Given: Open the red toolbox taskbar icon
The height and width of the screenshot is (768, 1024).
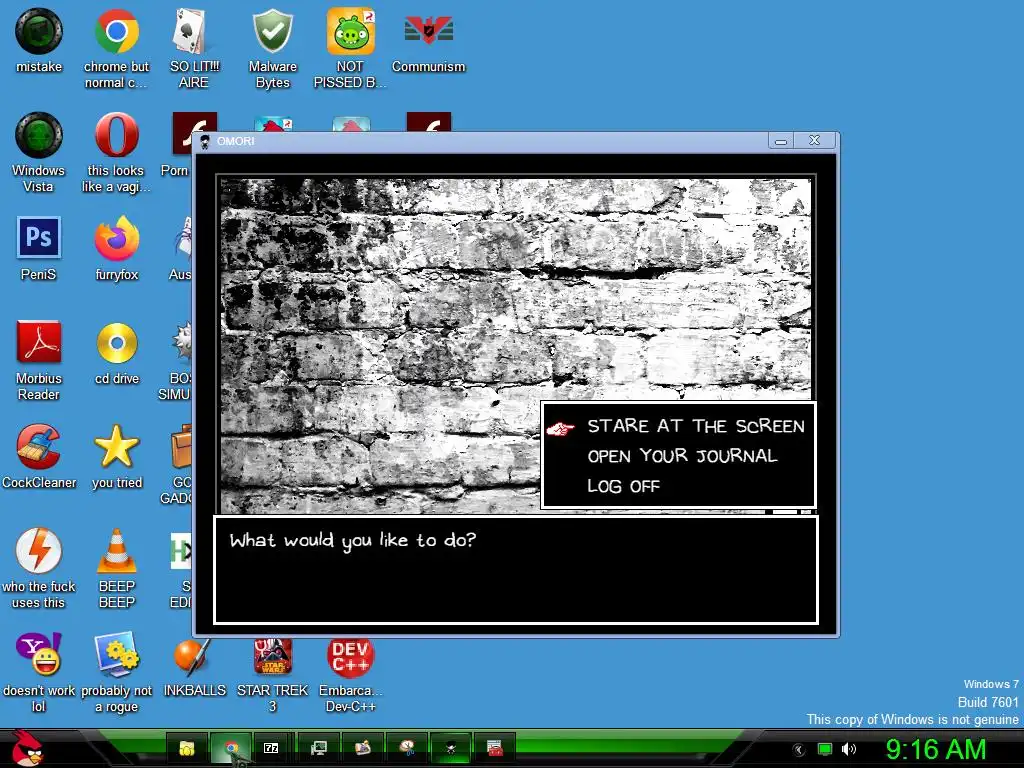Looking at the screenshot, I should pos(495,748).
